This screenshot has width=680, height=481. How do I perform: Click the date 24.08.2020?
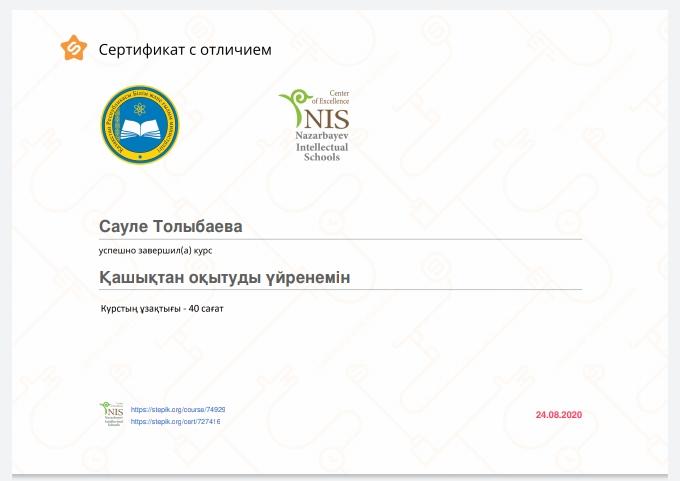click(x=559, y=415)
